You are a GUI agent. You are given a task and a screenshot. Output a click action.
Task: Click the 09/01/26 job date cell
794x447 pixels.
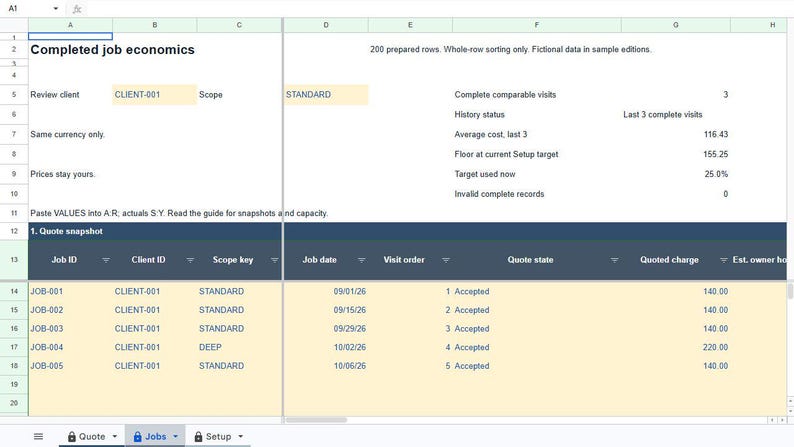click(326, 292)
